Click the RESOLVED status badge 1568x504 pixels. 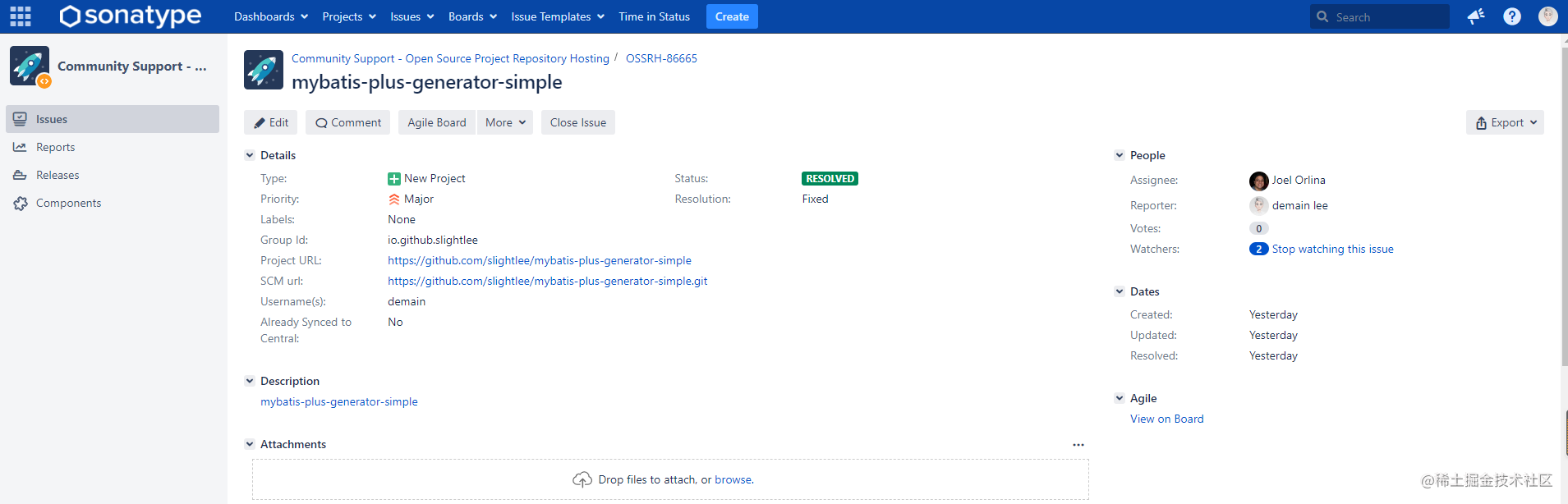pyautogui.click(x=830, y=179)
